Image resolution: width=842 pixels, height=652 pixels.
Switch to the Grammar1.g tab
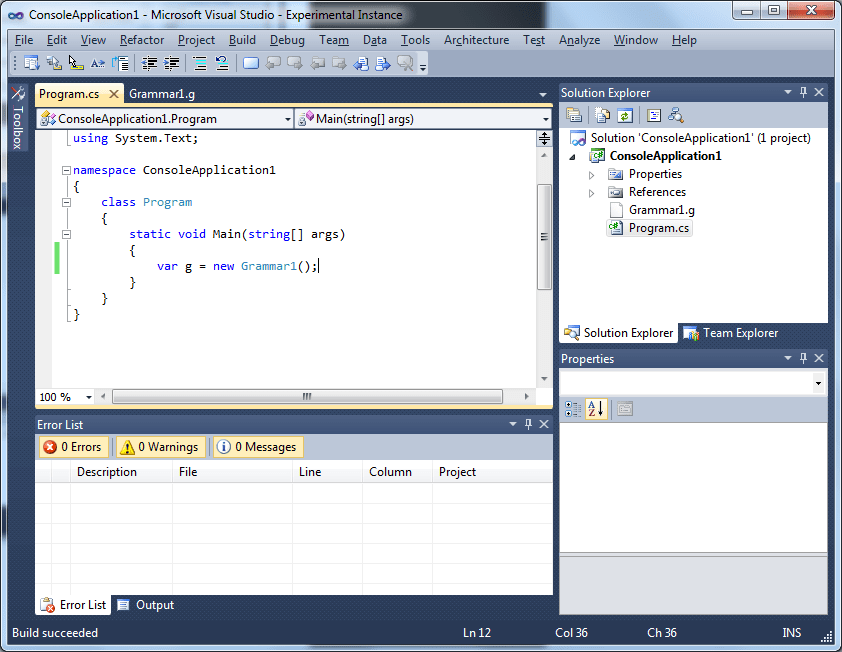162,94
